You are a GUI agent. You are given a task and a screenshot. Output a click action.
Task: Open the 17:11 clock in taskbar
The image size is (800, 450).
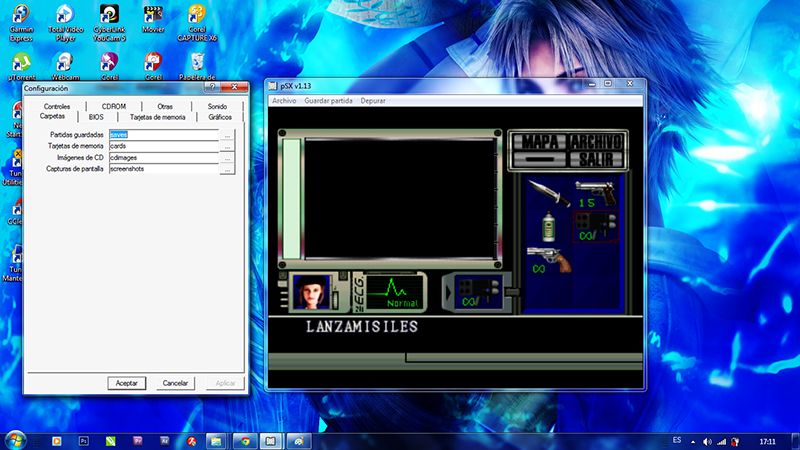(x=767, y=441)
